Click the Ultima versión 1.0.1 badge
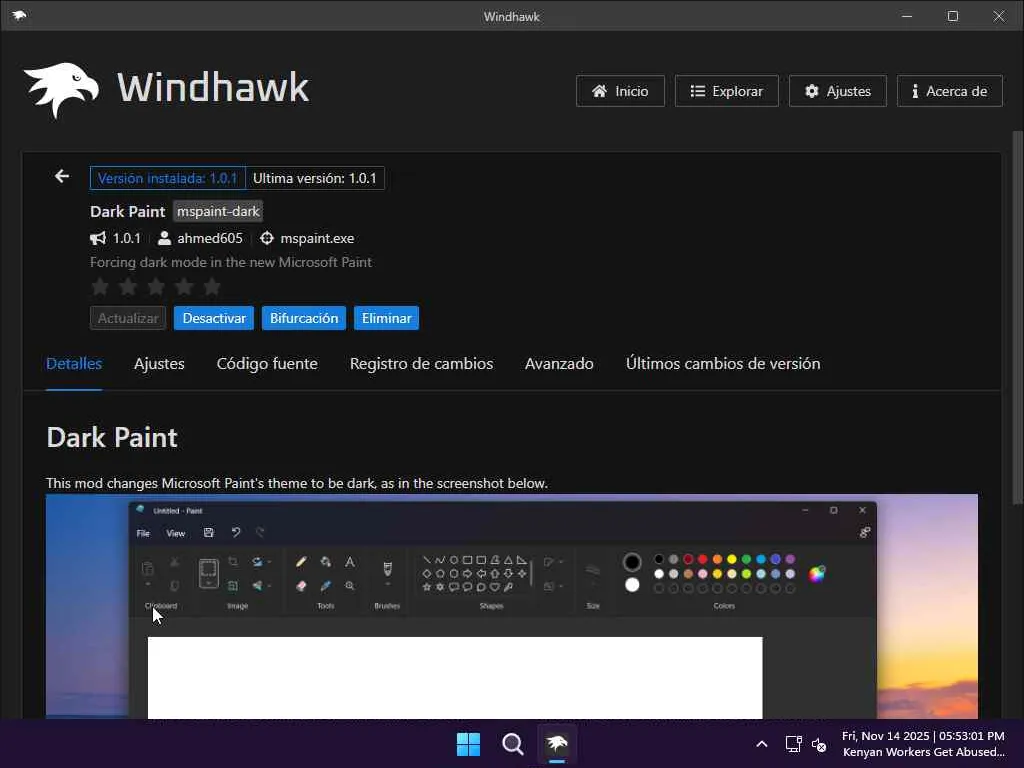Image resolution: width=1024 pixels, height=768 pixels. (x=315, y=178)
